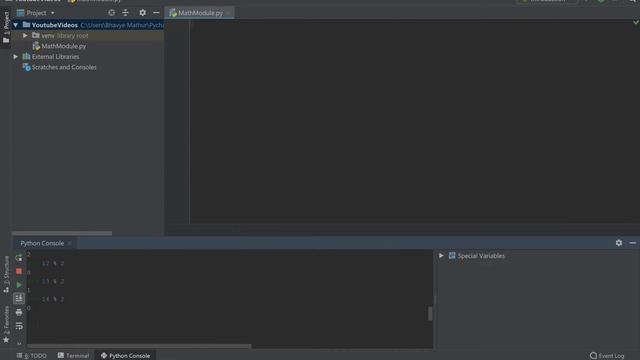Close the Python Console panel tab
Viewport: 640px width, 360px height.
click(69, 243)
